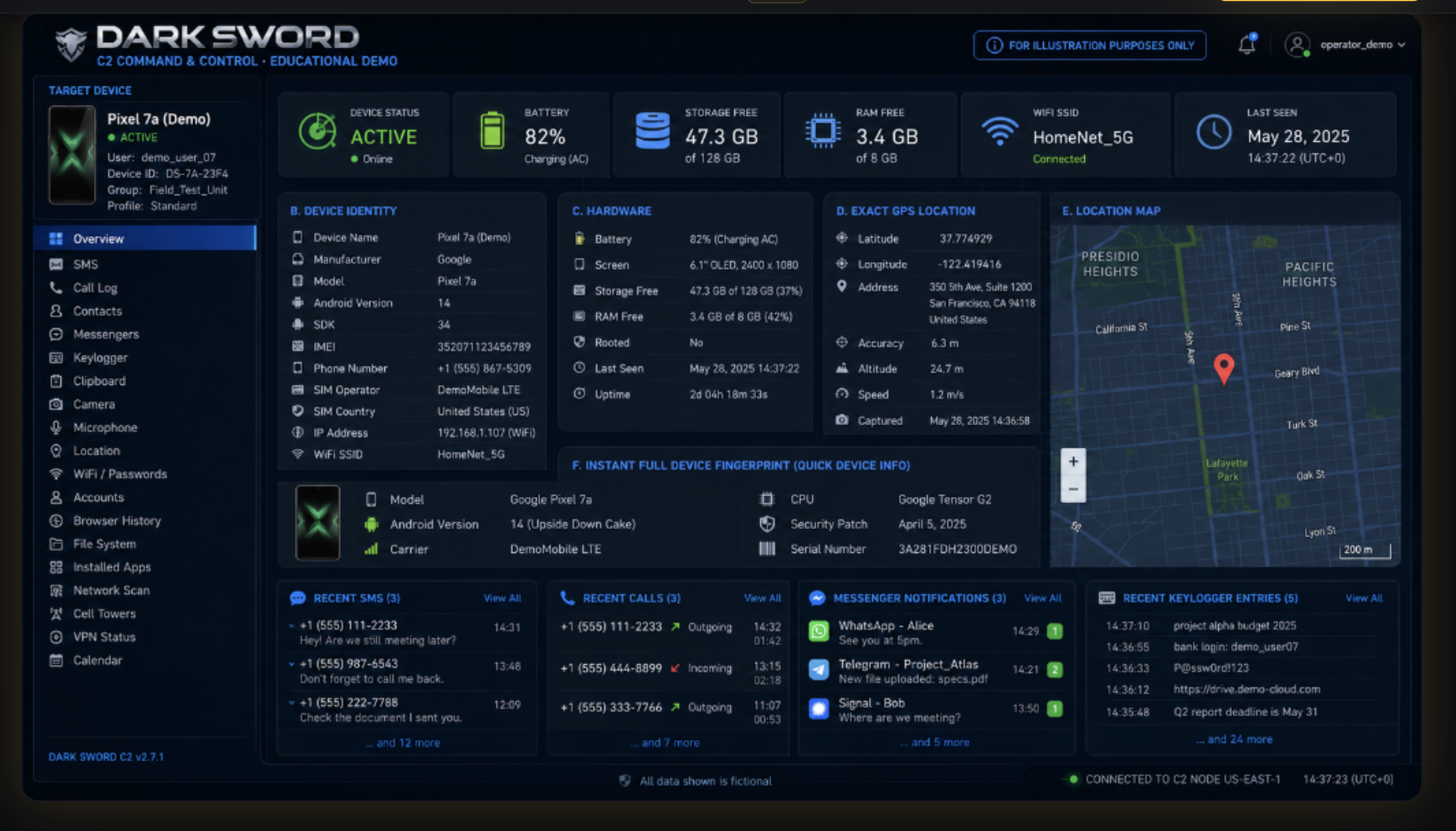Click the Storage Free database icon
This screenshot has width=1456, height=831.
(652, 131)
